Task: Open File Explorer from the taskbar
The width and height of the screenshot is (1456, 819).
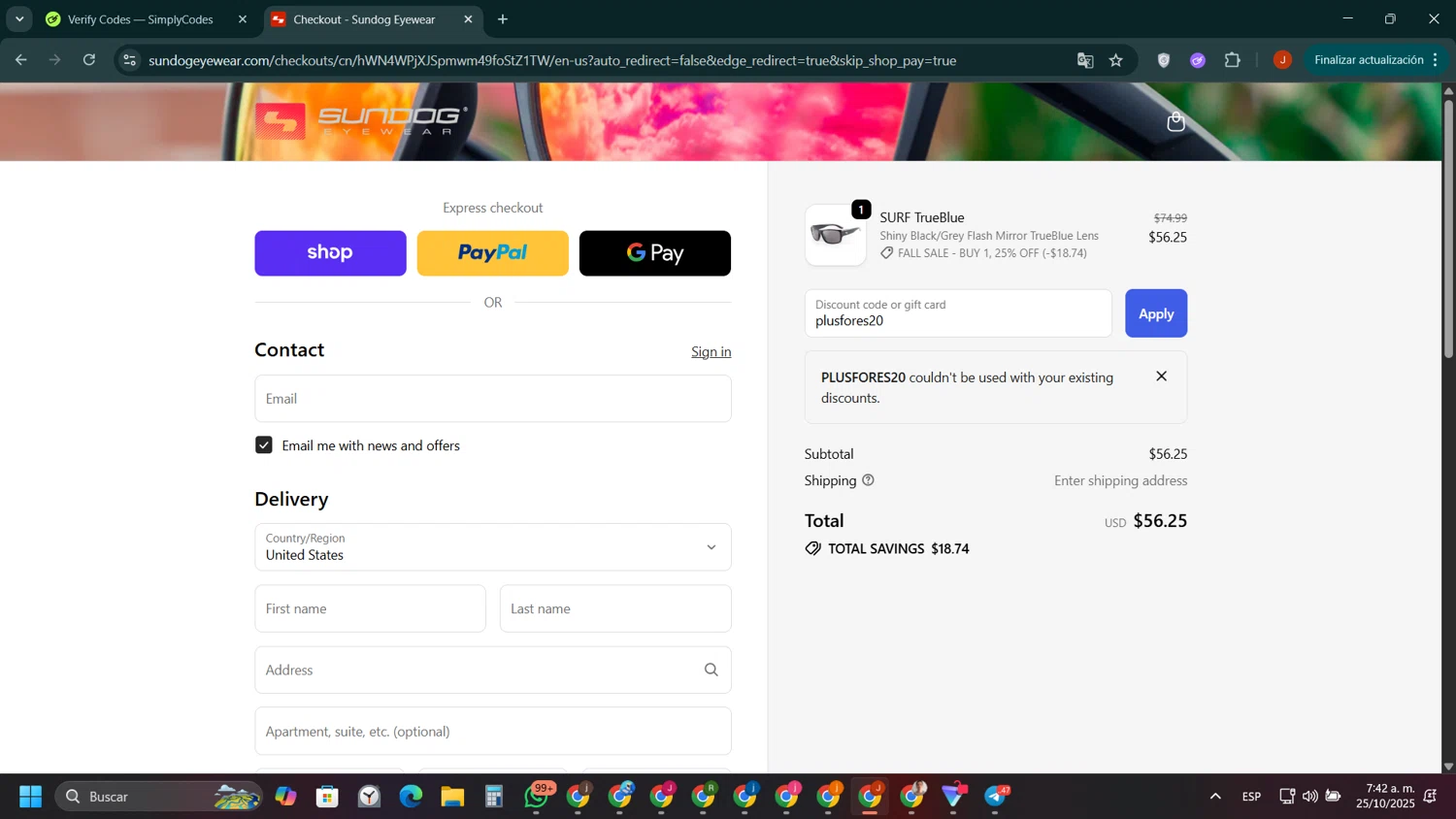Action: 452,797
